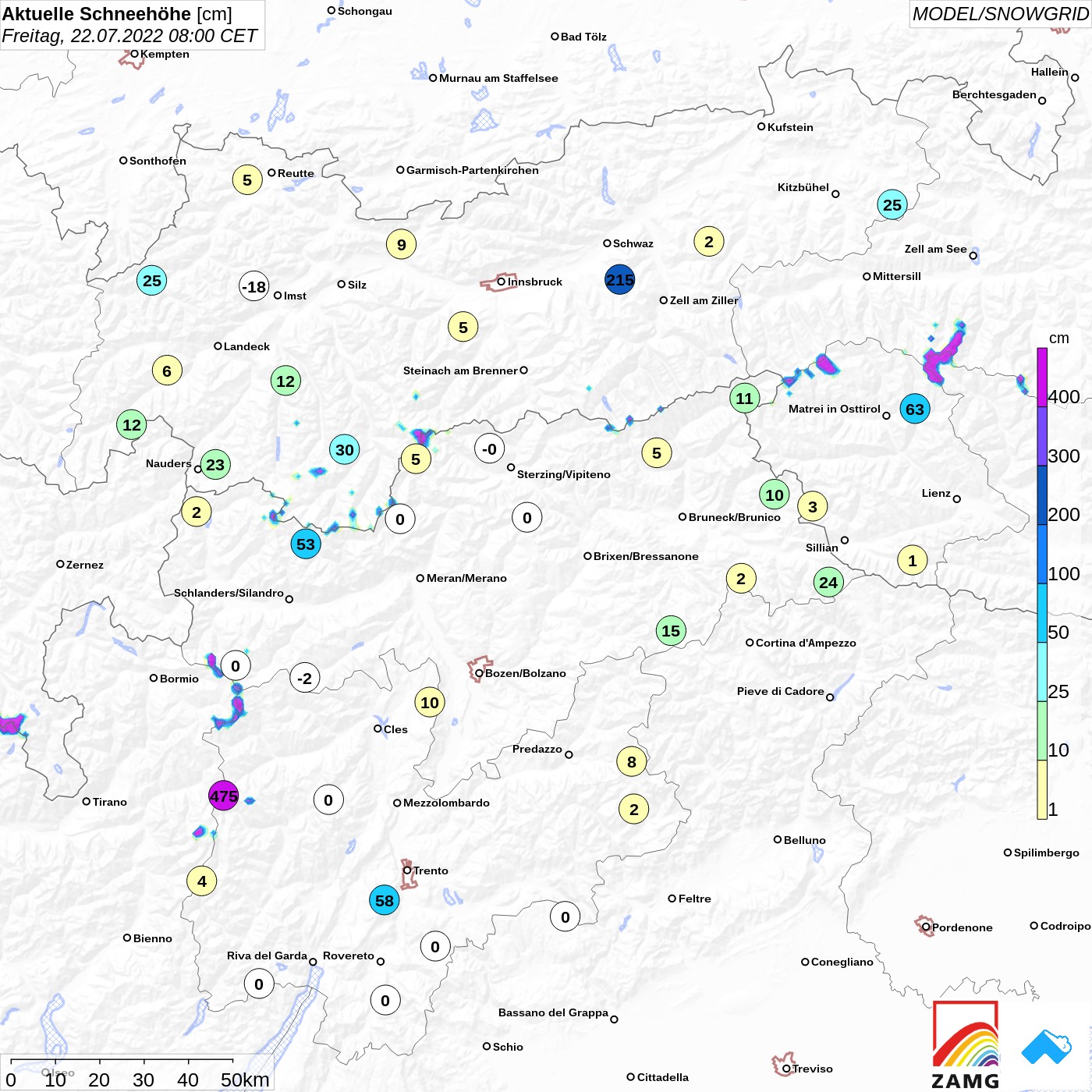Click the Kufstein town label

[x=790, y=127]
